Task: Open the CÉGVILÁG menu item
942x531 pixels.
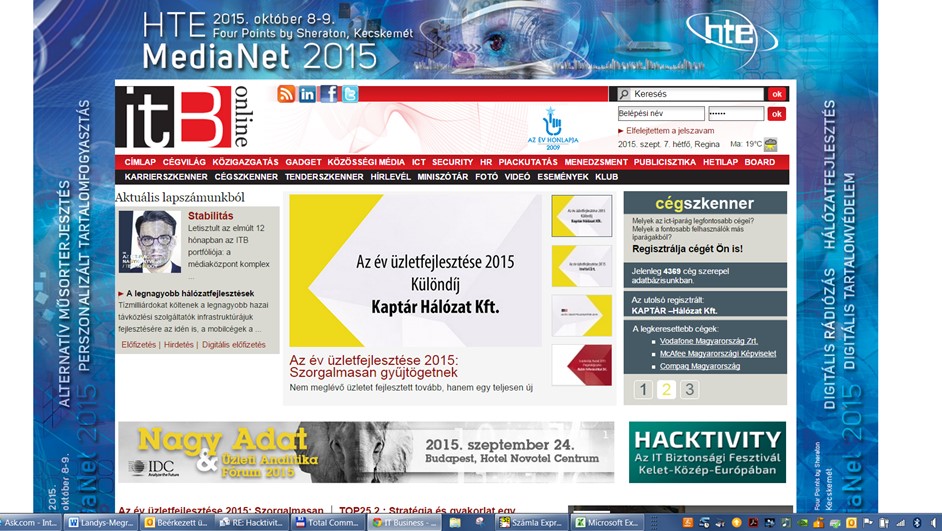Action: point(184,162)
